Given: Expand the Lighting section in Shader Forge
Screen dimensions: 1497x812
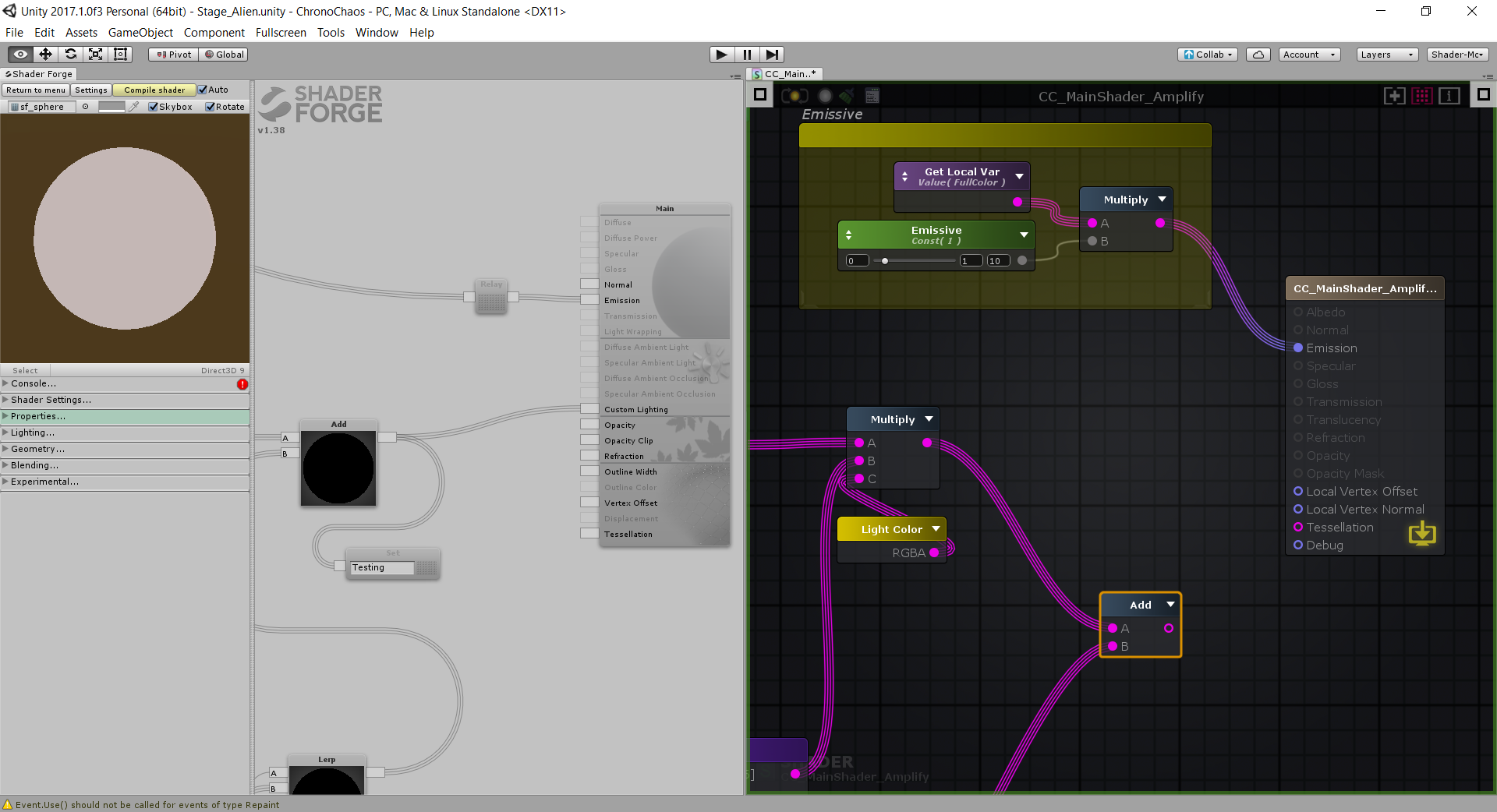Looking at the screenshot, I should click(x=31, y=432).
